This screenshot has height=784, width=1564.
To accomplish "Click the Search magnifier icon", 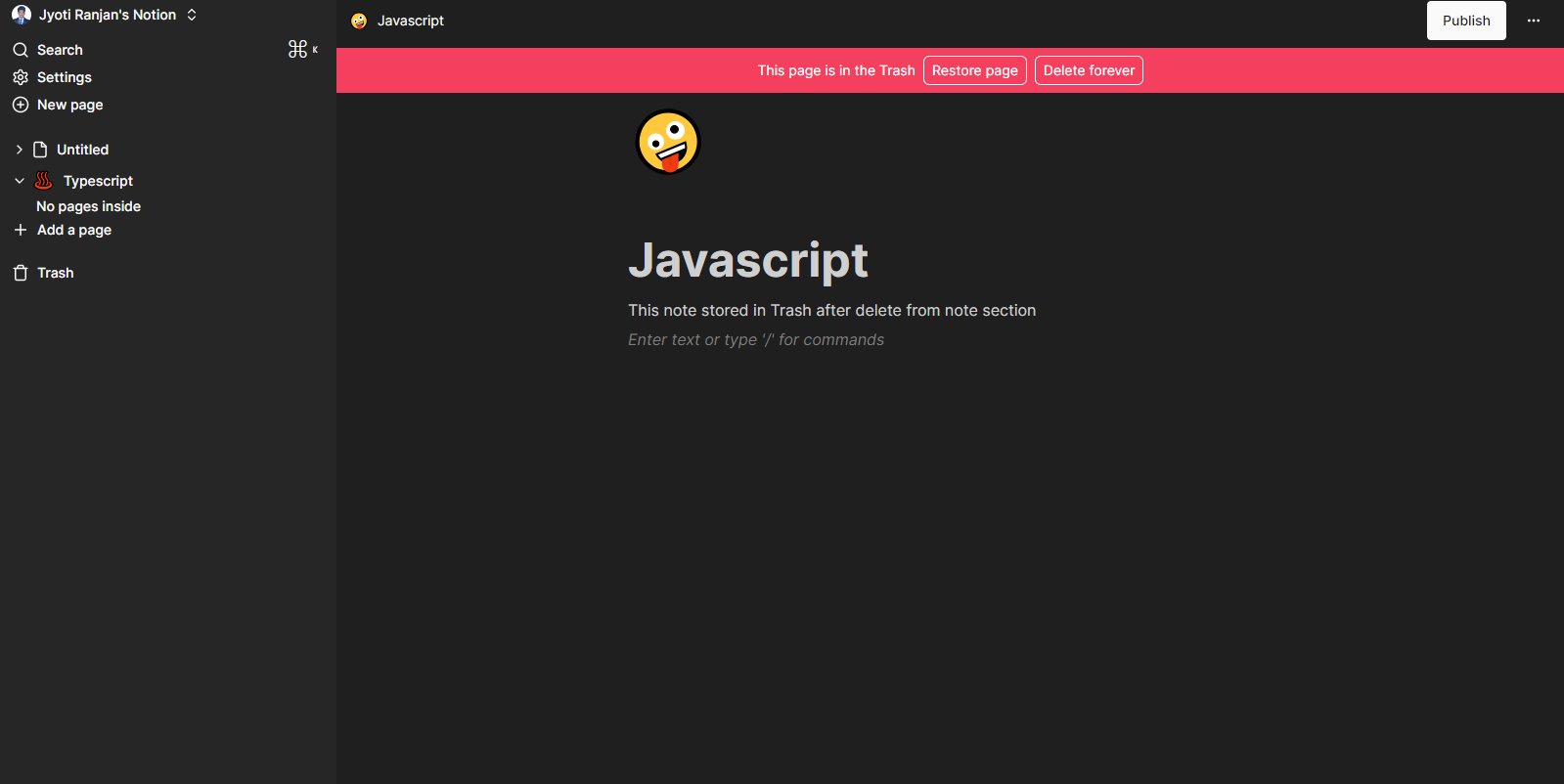I will pos(21,50).
